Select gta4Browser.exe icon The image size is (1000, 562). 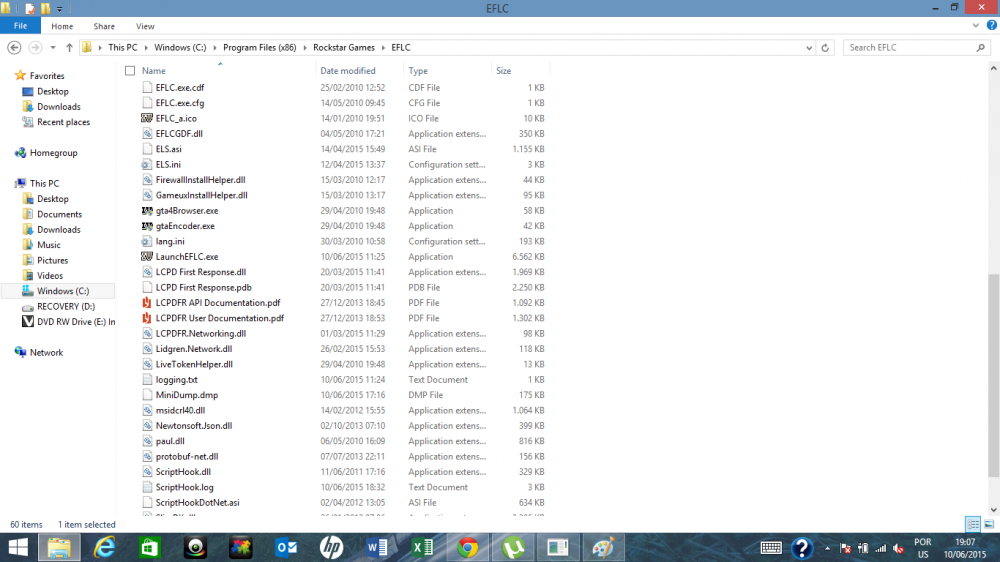pos(147,211)
